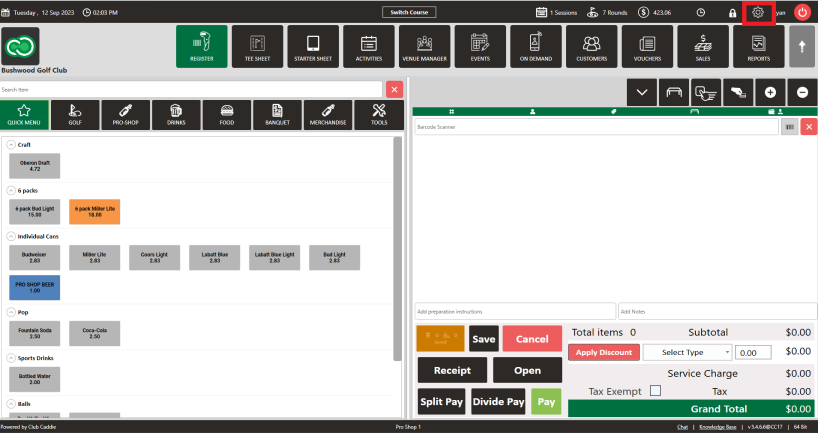The height and width of the screenshot is (433, 818).
Task: Toggle the Tax Exempt checkbox
Action: click(x=655, y=391)
